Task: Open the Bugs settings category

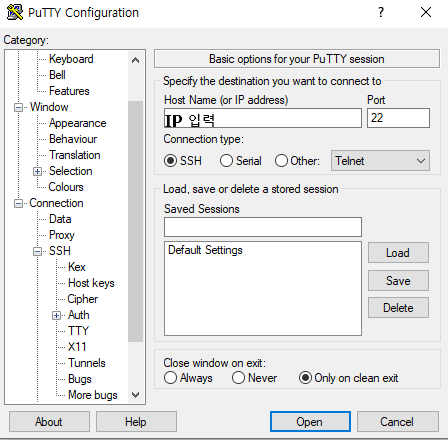Action: [80, 379]
